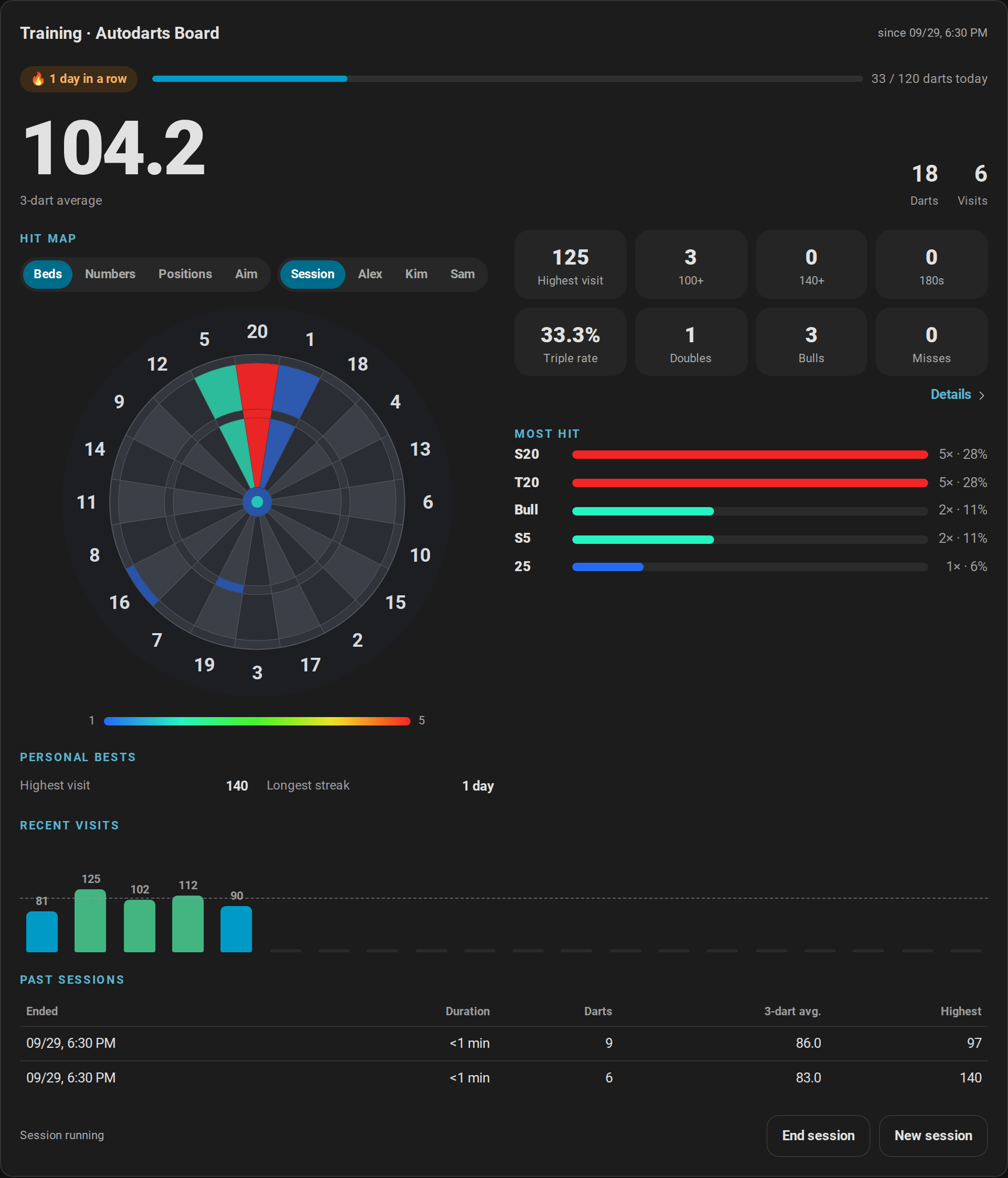Click the bullseye on the dartboard

pos(257,502)
